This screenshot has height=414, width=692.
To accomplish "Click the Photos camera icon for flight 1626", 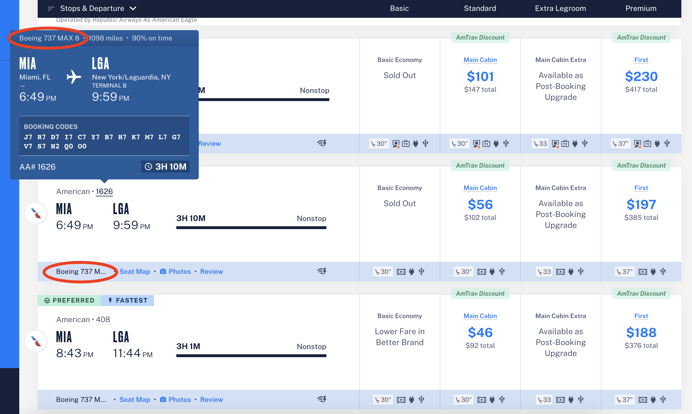I will [163, 271].
